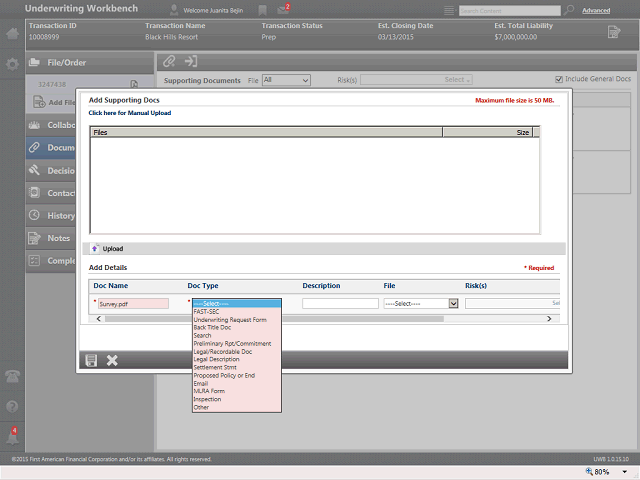640x480 pixels.
Task: Choose Other doc type option
Action: point(237,407)
